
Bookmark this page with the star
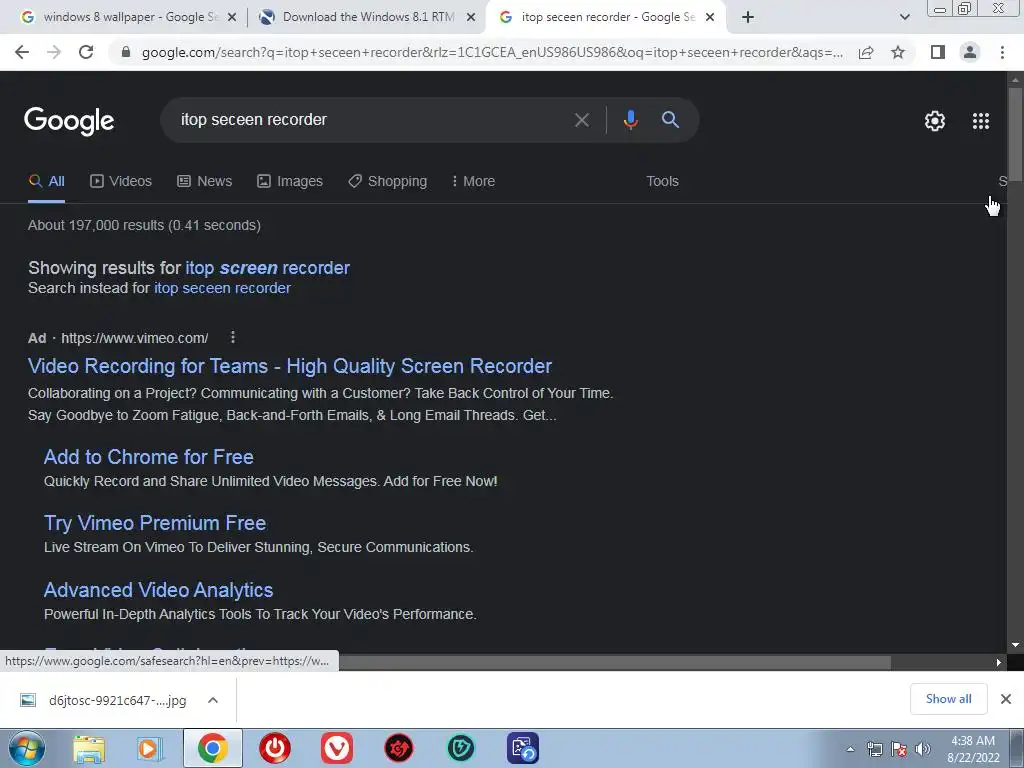(898, 52)
